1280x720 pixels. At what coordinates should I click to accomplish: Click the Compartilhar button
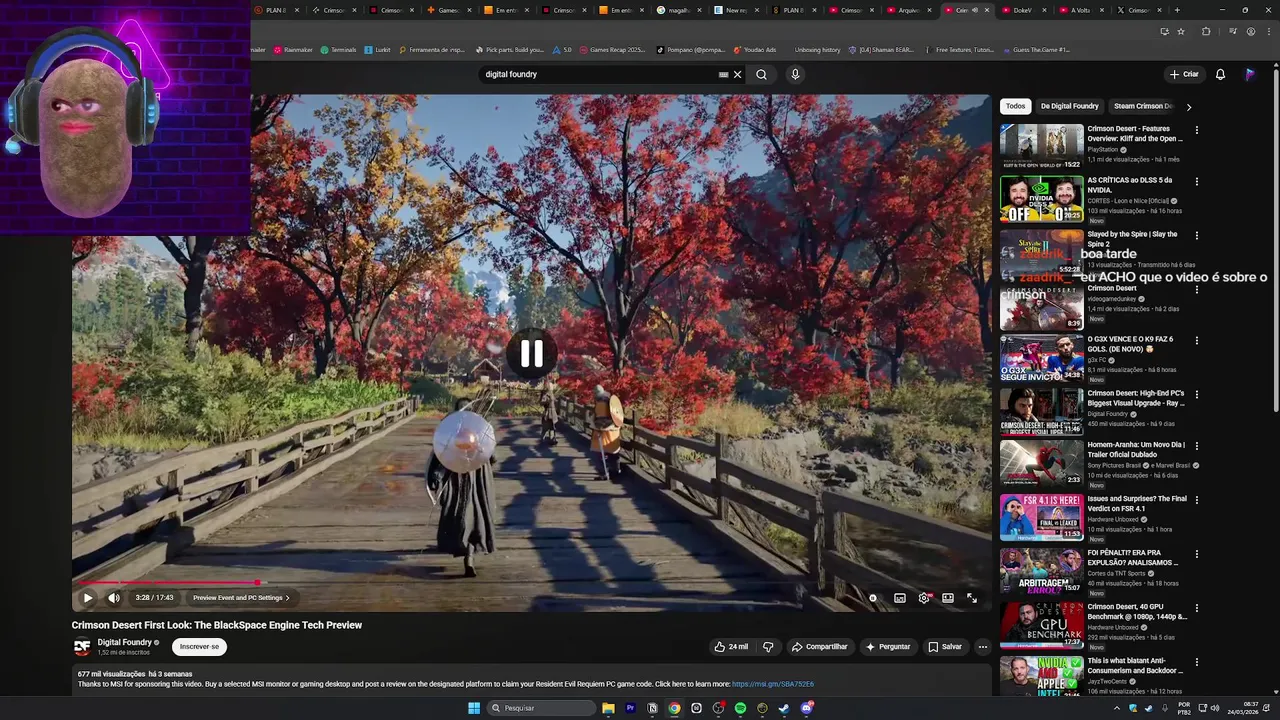pyautogui.click(x=820, y=647)
